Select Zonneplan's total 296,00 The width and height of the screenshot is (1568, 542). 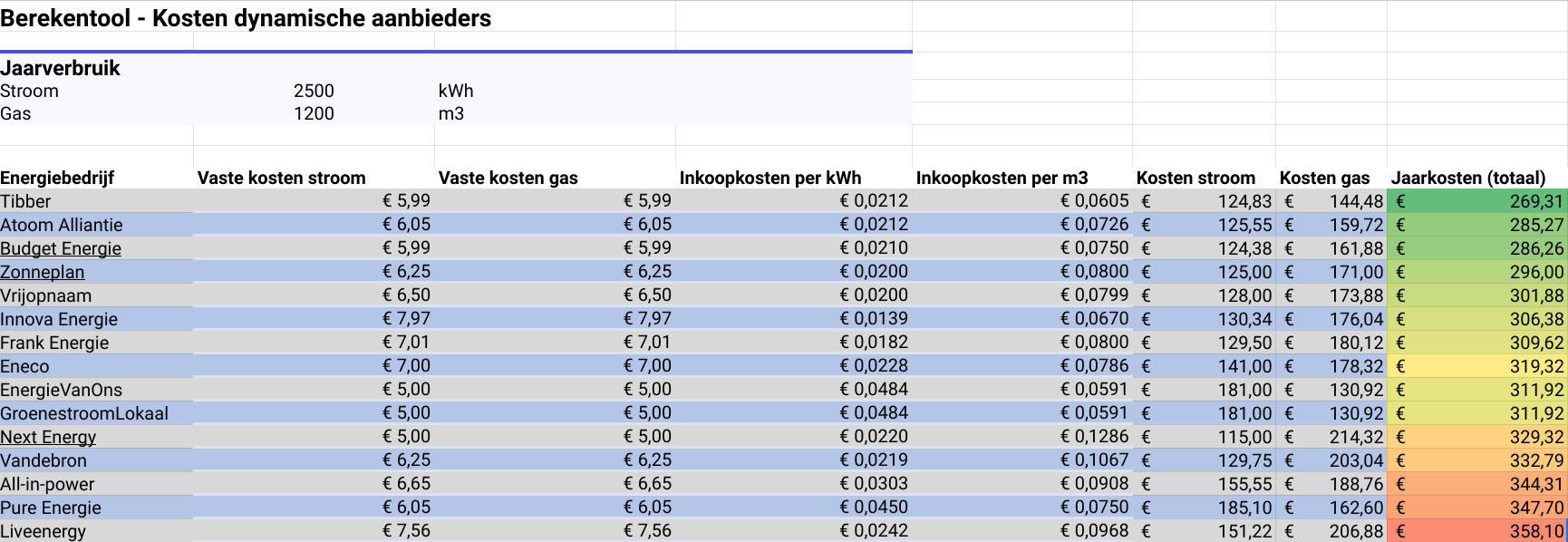coord(1477,272)
